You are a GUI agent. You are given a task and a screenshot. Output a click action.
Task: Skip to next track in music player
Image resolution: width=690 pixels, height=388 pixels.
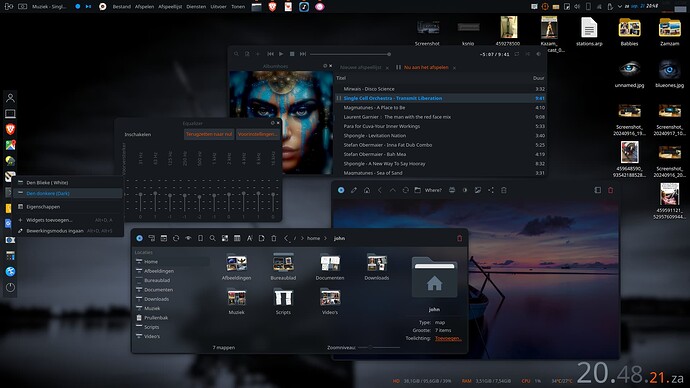(303, 54)
